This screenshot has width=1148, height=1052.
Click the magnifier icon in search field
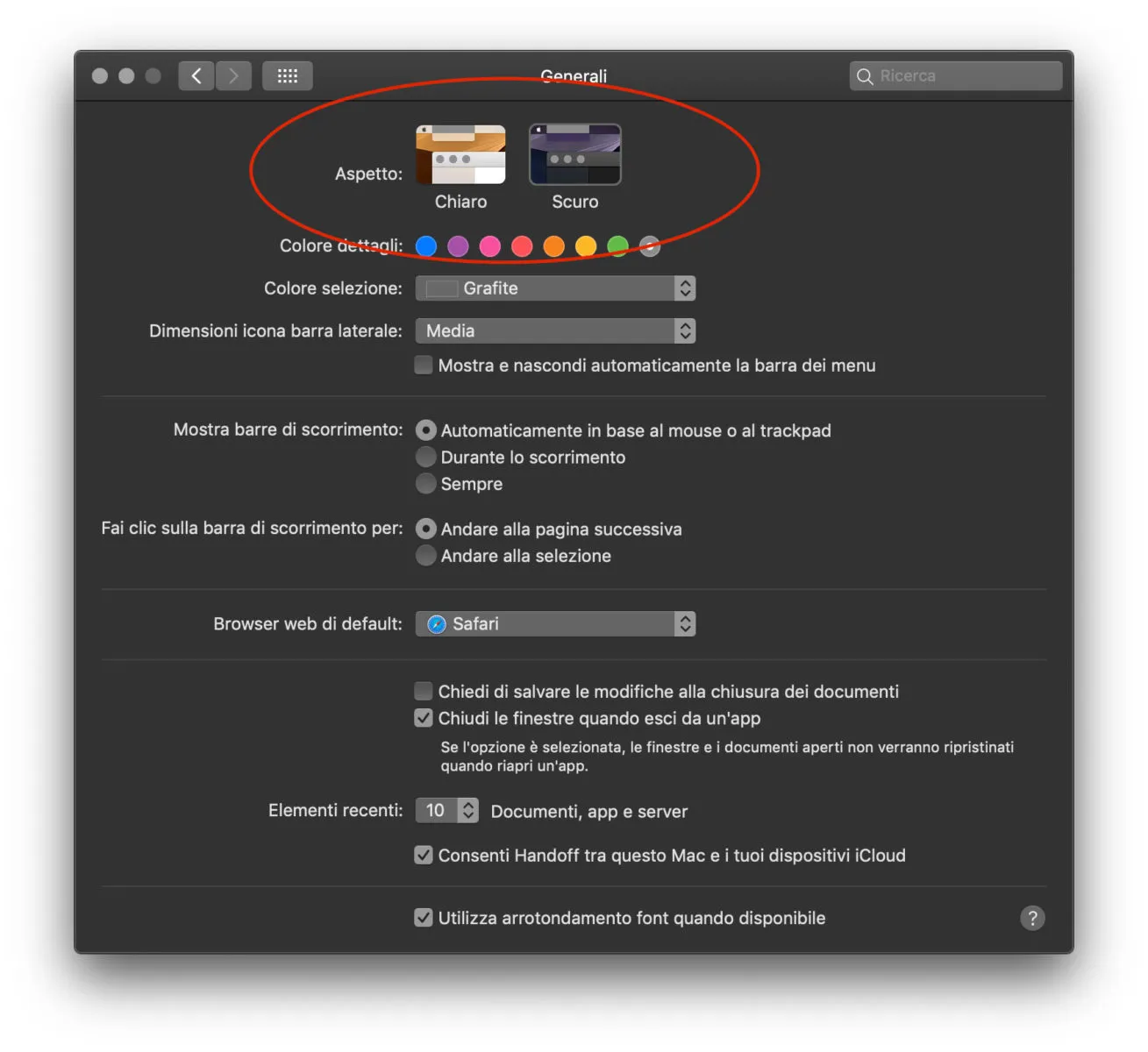[865, 77]
